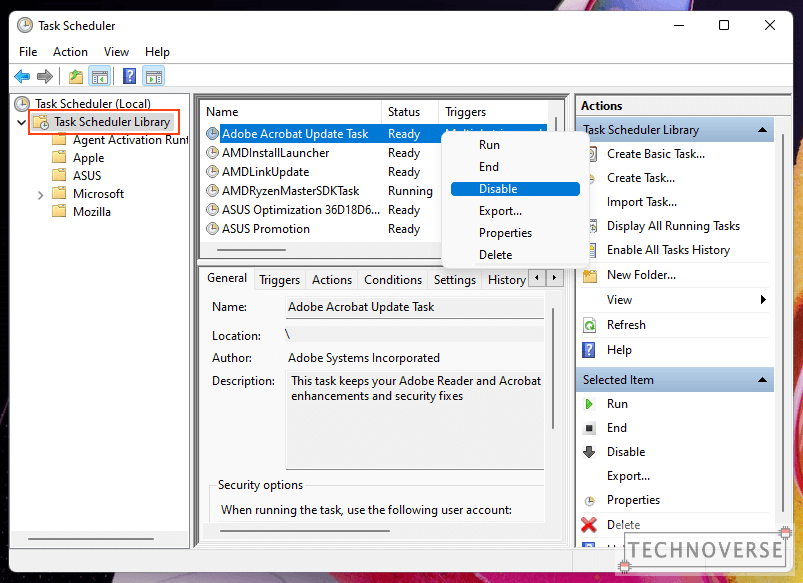Click the New Folder icon in Actions pane
The height and width of the screenshot is (583, 803).
[x=589, y=276]
